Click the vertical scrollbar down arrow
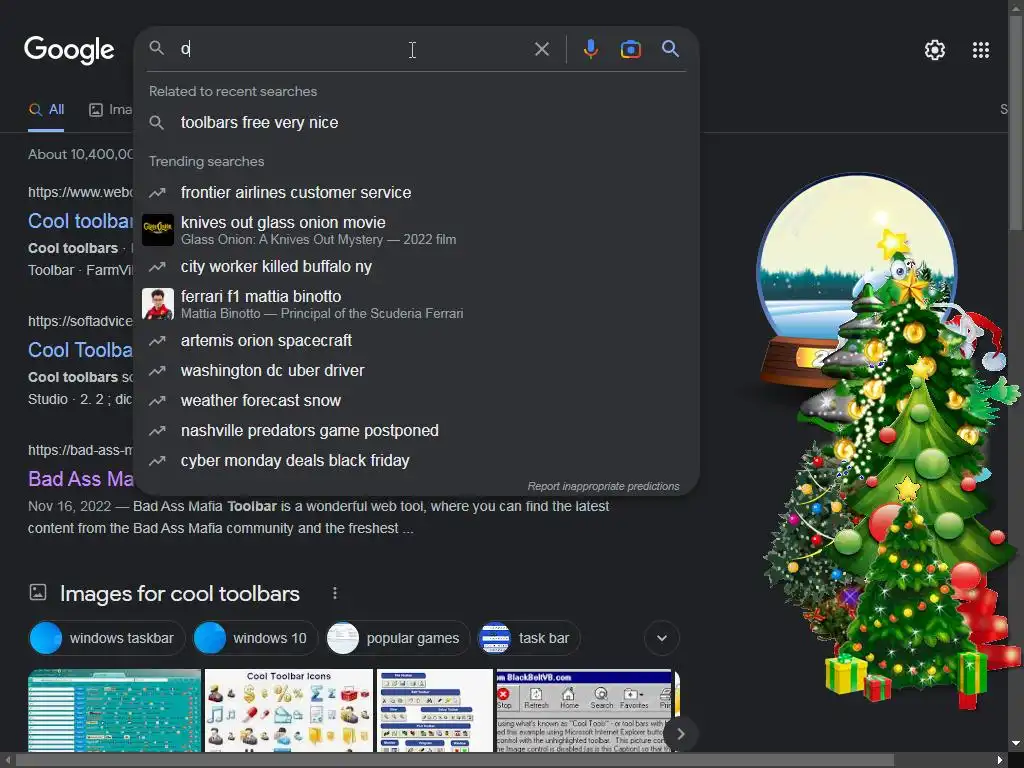Image resolution: width=1024 pixels, height=768 pixels. [1016, 744]
